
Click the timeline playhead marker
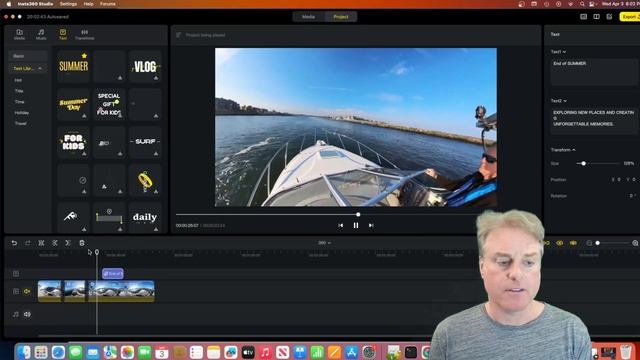point(97,252)
